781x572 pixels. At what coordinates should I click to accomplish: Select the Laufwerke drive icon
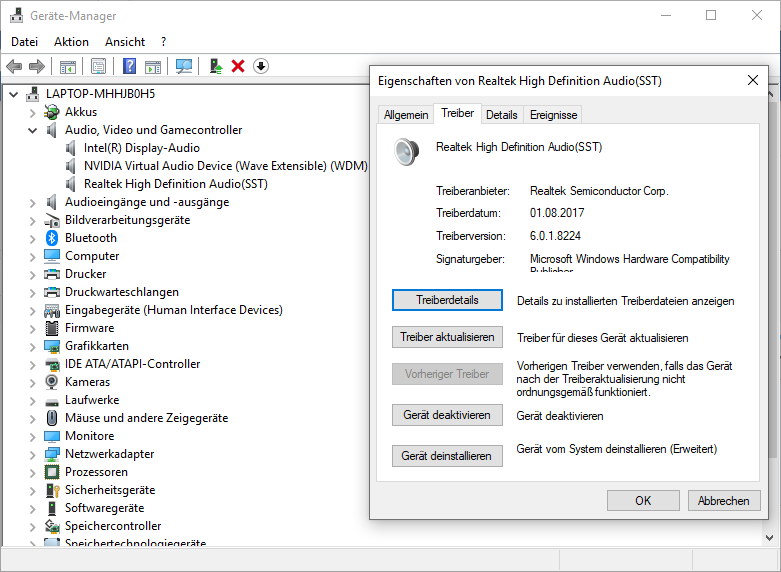click(52, 401)
